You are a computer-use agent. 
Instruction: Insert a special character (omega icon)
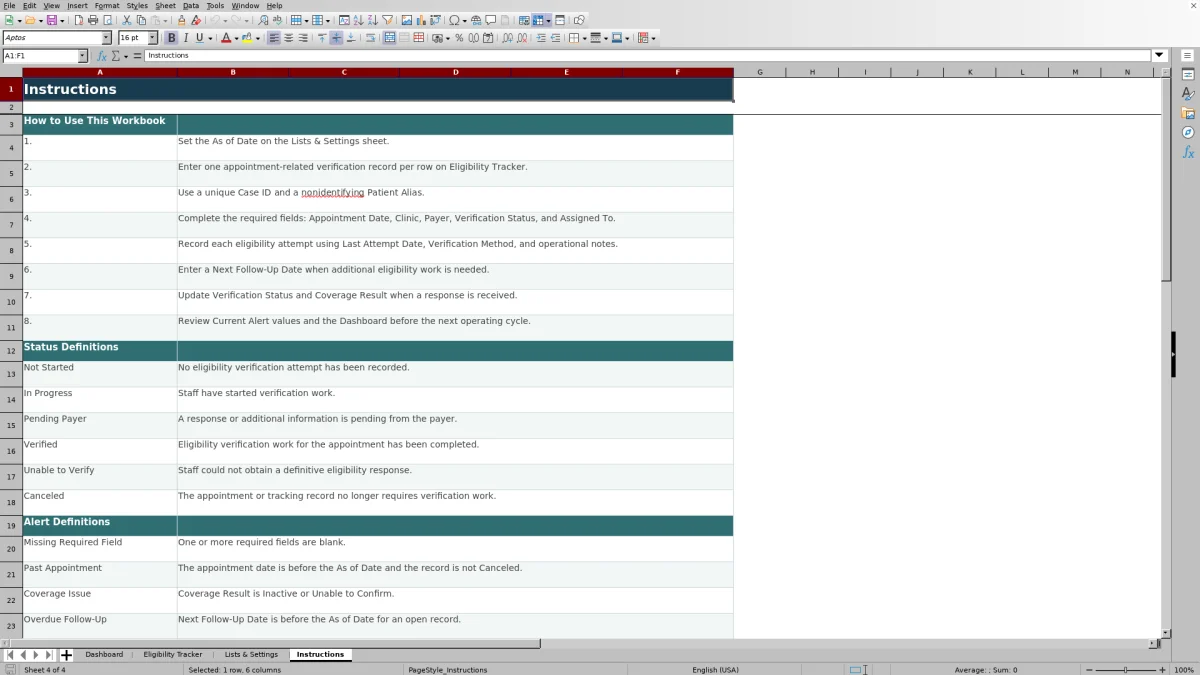454,20
